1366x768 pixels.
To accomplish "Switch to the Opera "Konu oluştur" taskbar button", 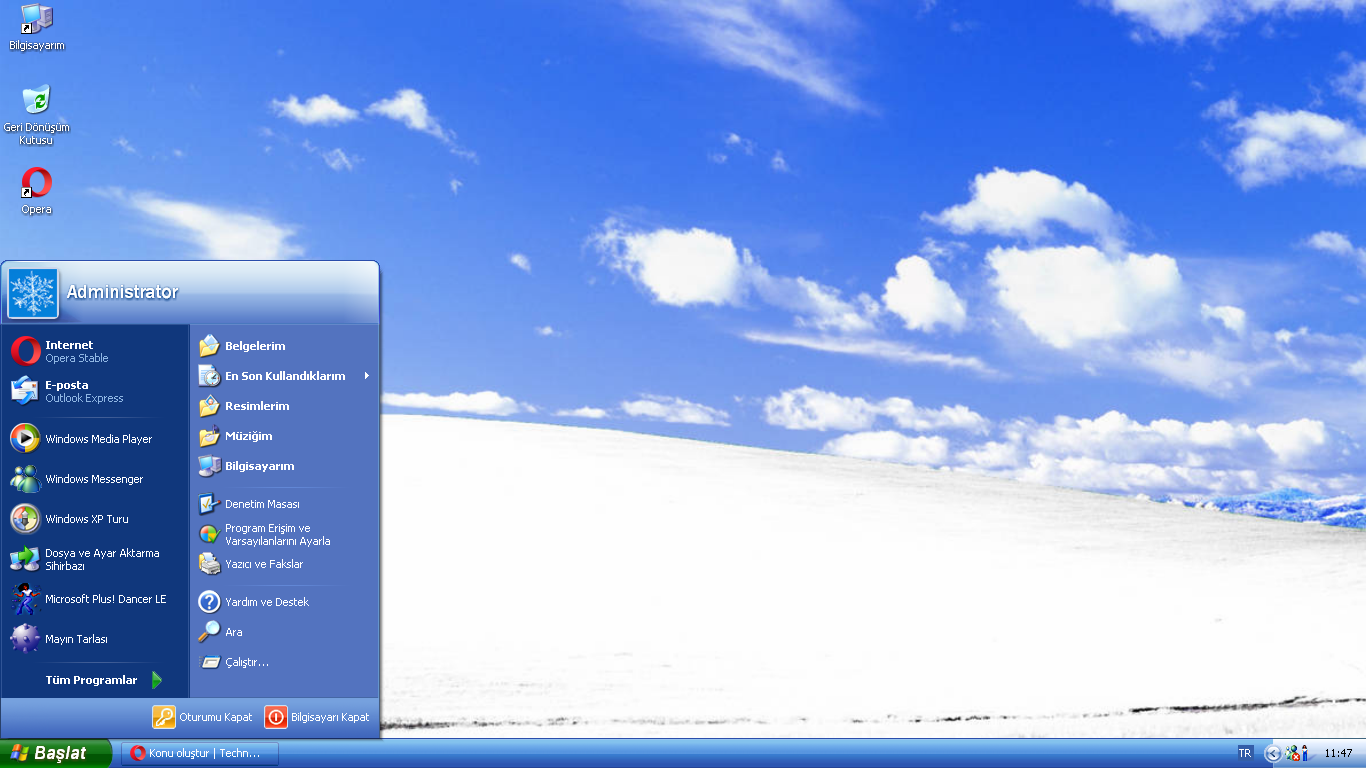I will coord(200,753).
